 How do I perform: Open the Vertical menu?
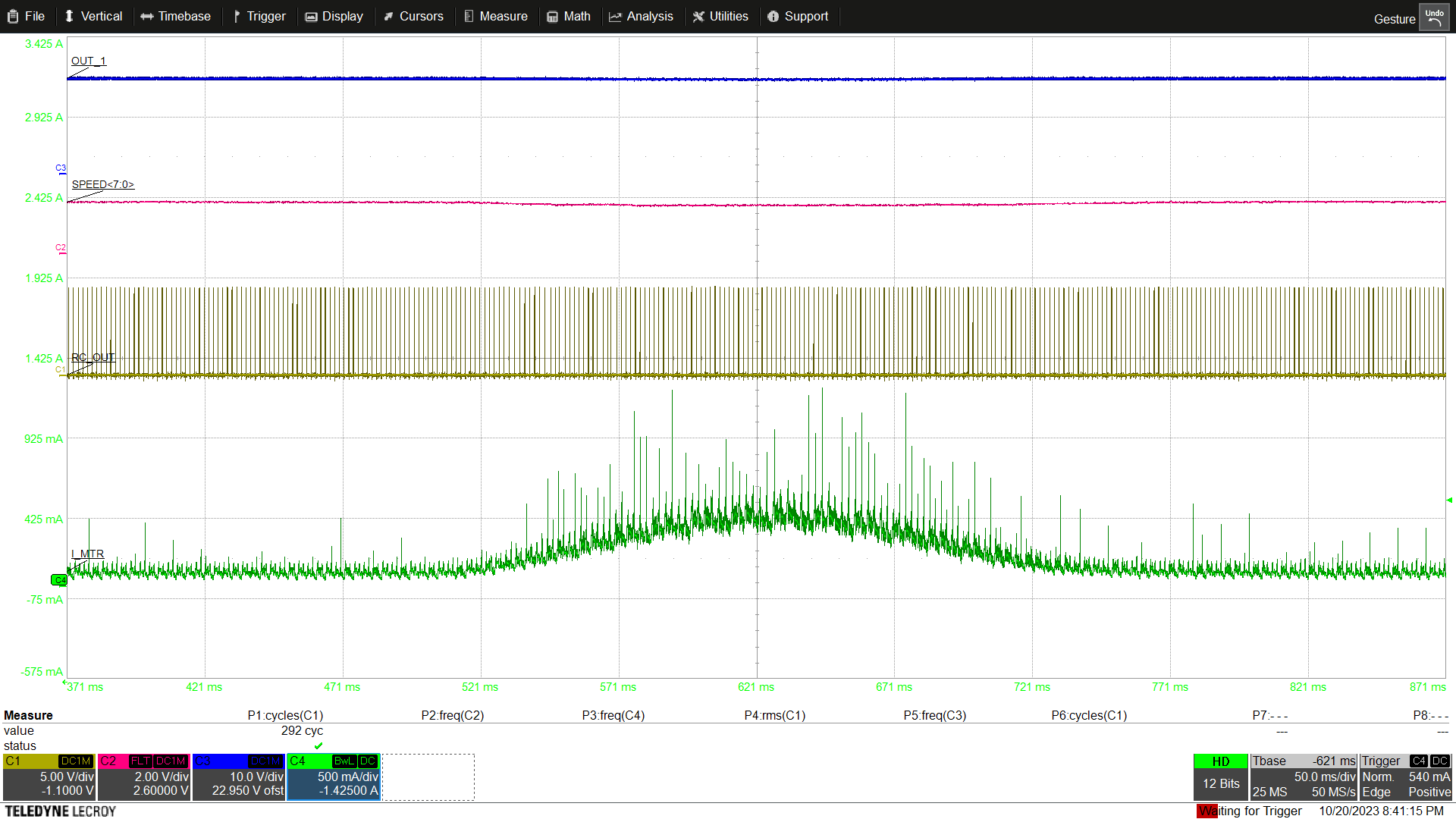point(93,16)
